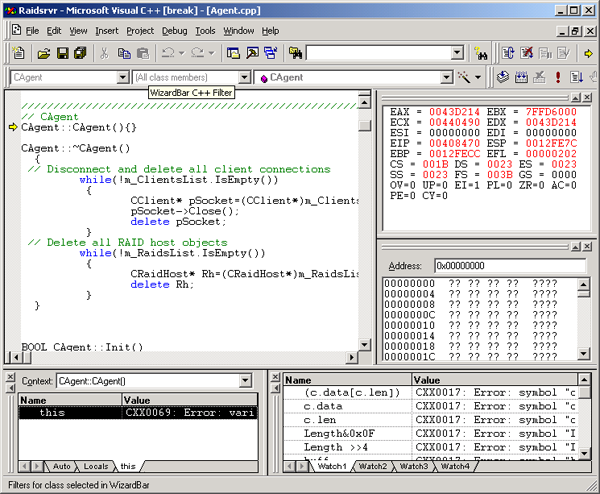Toggle the Output window

[252, 53]
